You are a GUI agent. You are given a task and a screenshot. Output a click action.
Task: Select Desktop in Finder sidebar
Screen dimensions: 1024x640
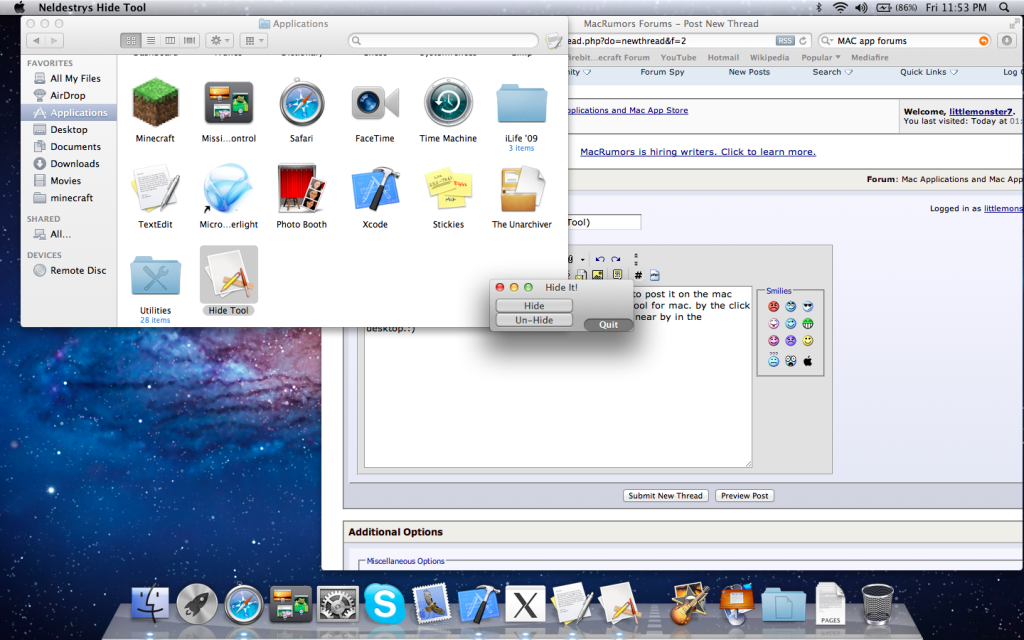(69, 129)
